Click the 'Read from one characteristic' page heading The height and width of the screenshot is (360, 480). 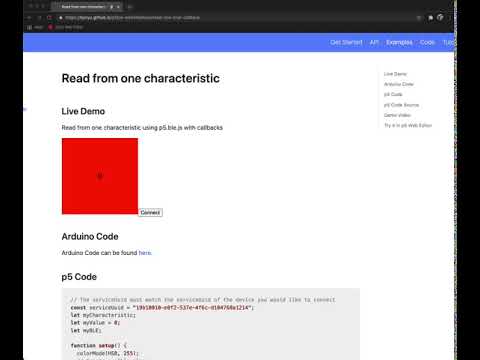(141, 78)
